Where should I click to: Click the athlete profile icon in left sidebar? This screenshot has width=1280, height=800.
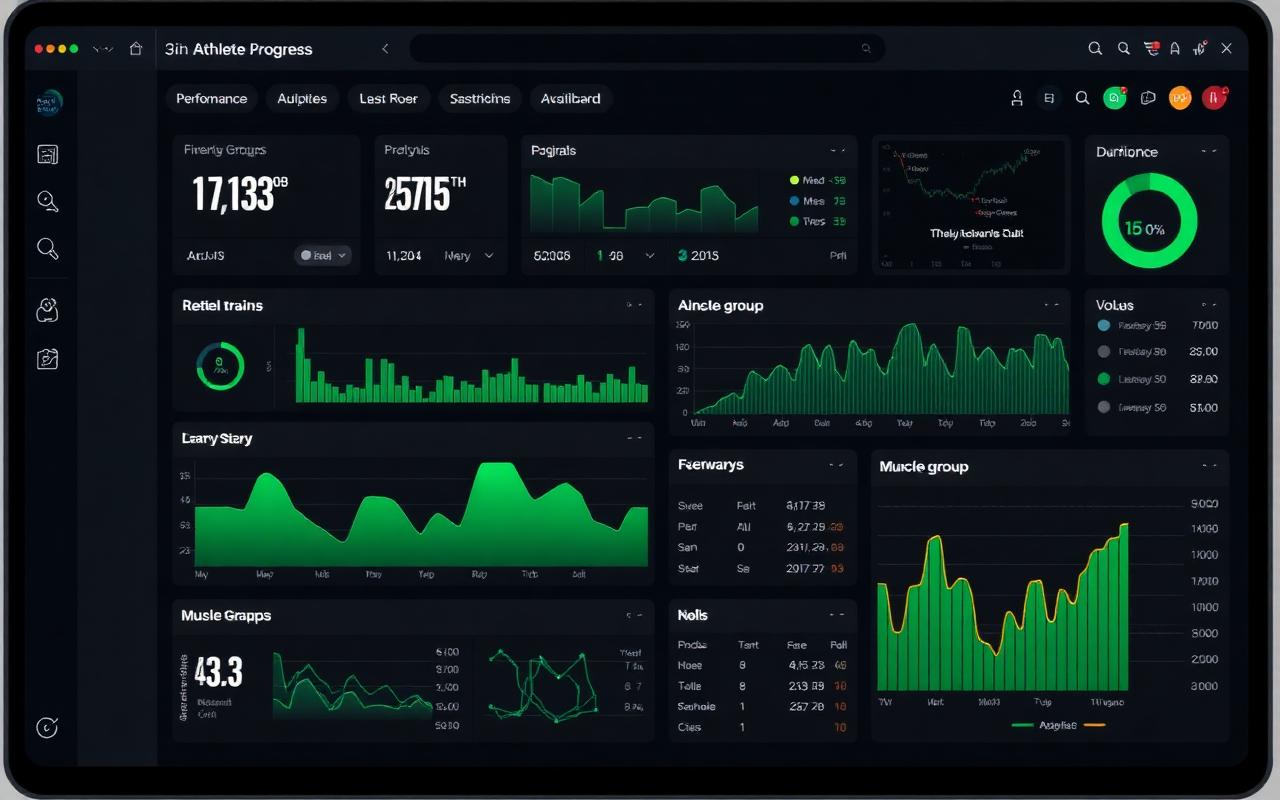tap(47, 310)
